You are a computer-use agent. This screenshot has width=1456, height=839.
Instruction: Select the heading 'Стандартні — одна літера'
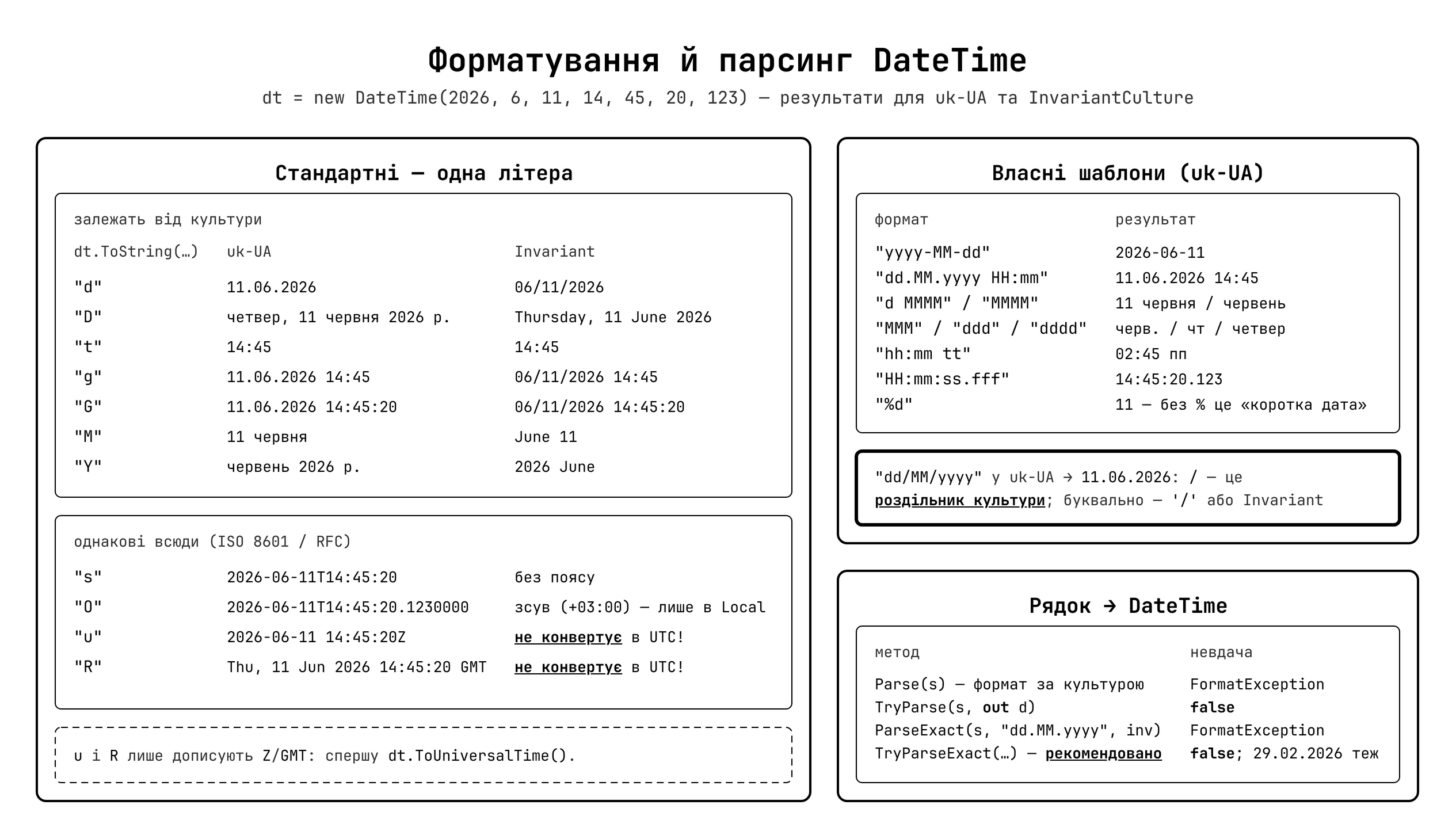point(424,173)
